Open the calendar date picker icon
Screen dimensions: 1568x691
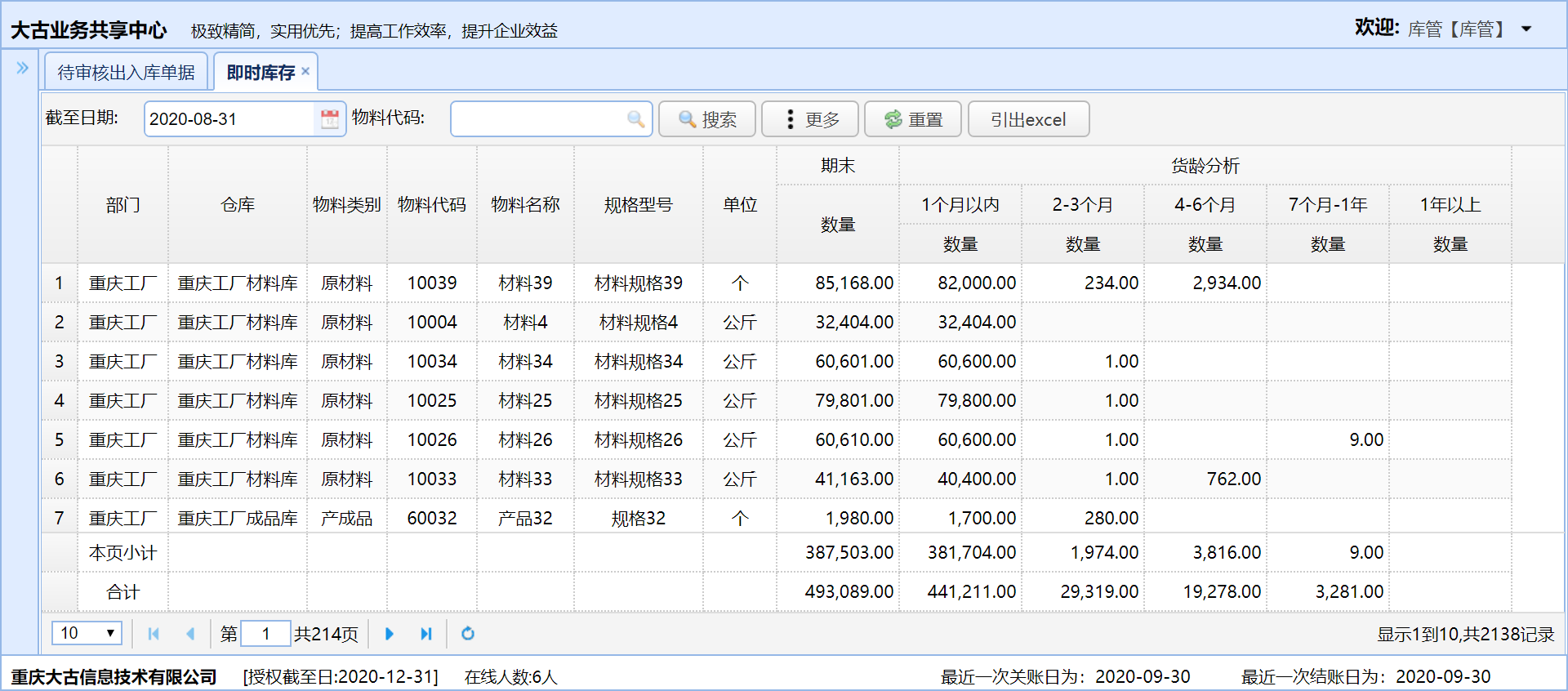(330, 119)
